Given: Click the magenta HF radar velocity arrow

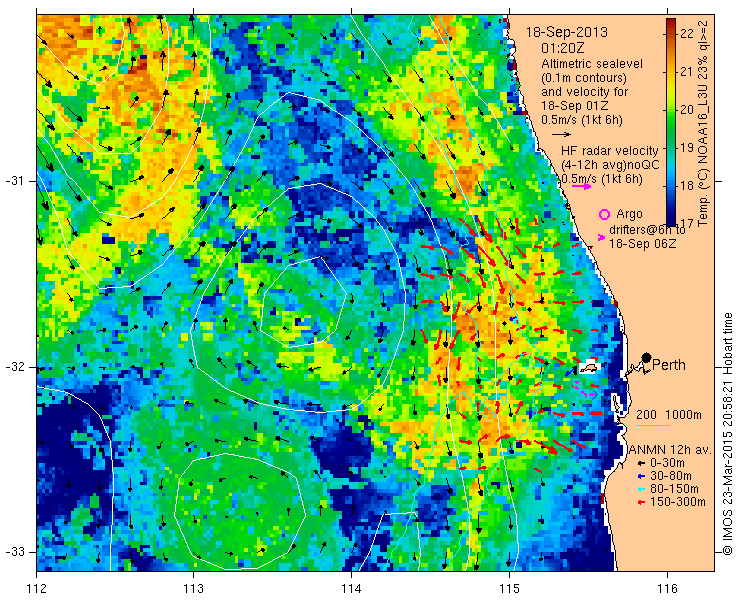Looking at the screenshot, I should 581,186.
